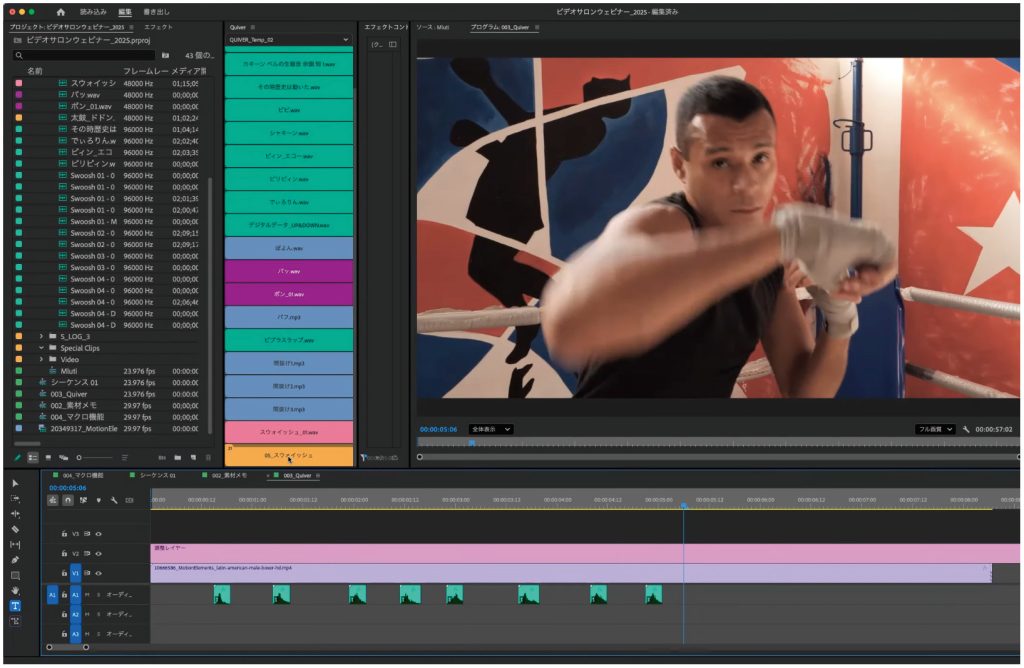The height and width of the screenshot is (668, 1024).
Task: Select the Type tool in the toolbar
Action: (15, 606)
